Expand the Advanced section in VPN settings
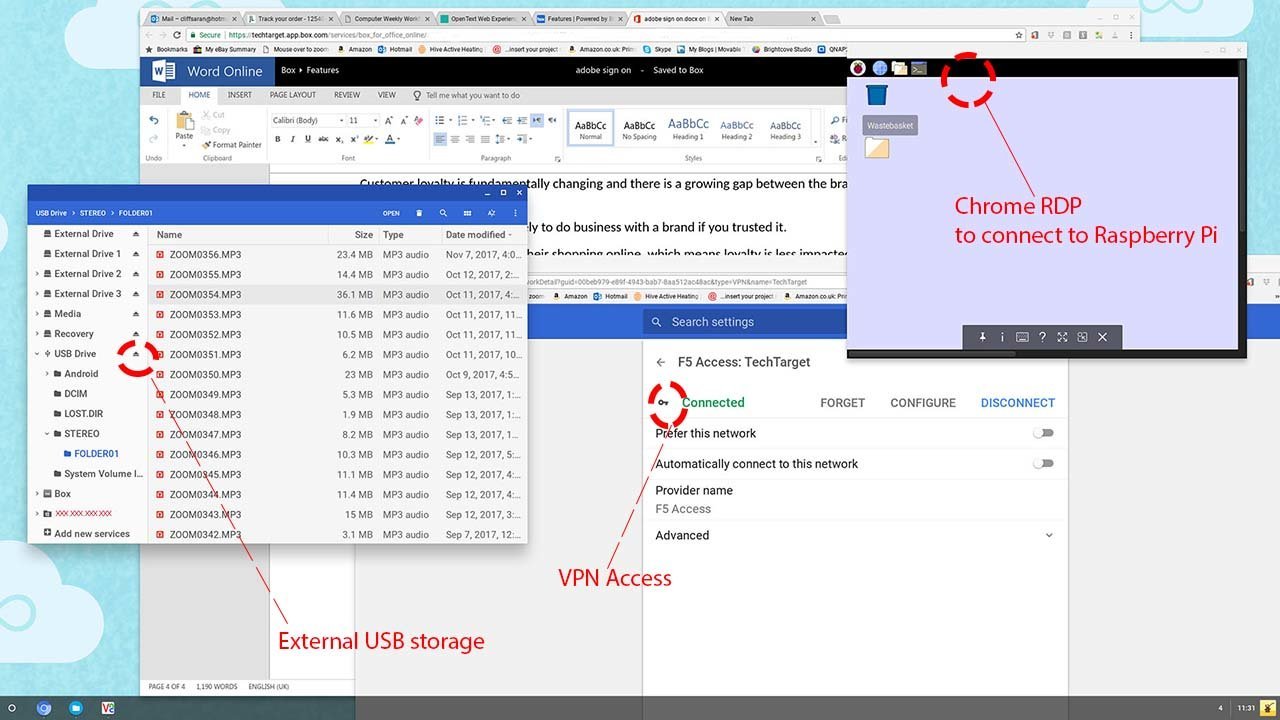Screen dimensions: 1280x720 [1048, 536]
